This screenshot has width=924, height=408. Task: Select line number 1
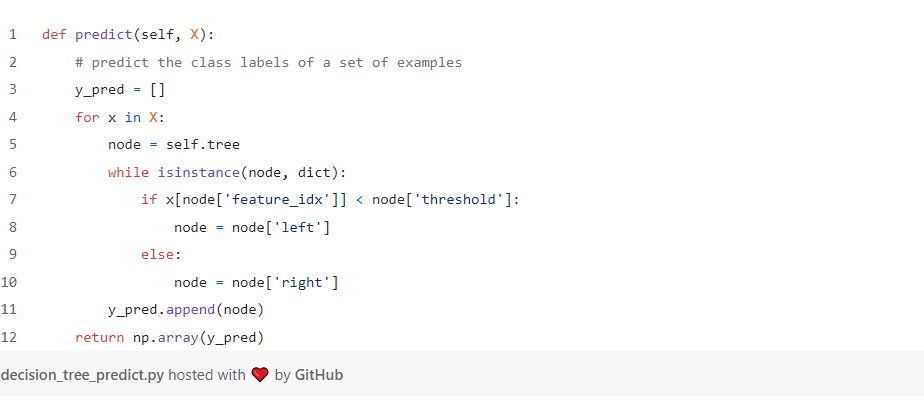[12, 34]
